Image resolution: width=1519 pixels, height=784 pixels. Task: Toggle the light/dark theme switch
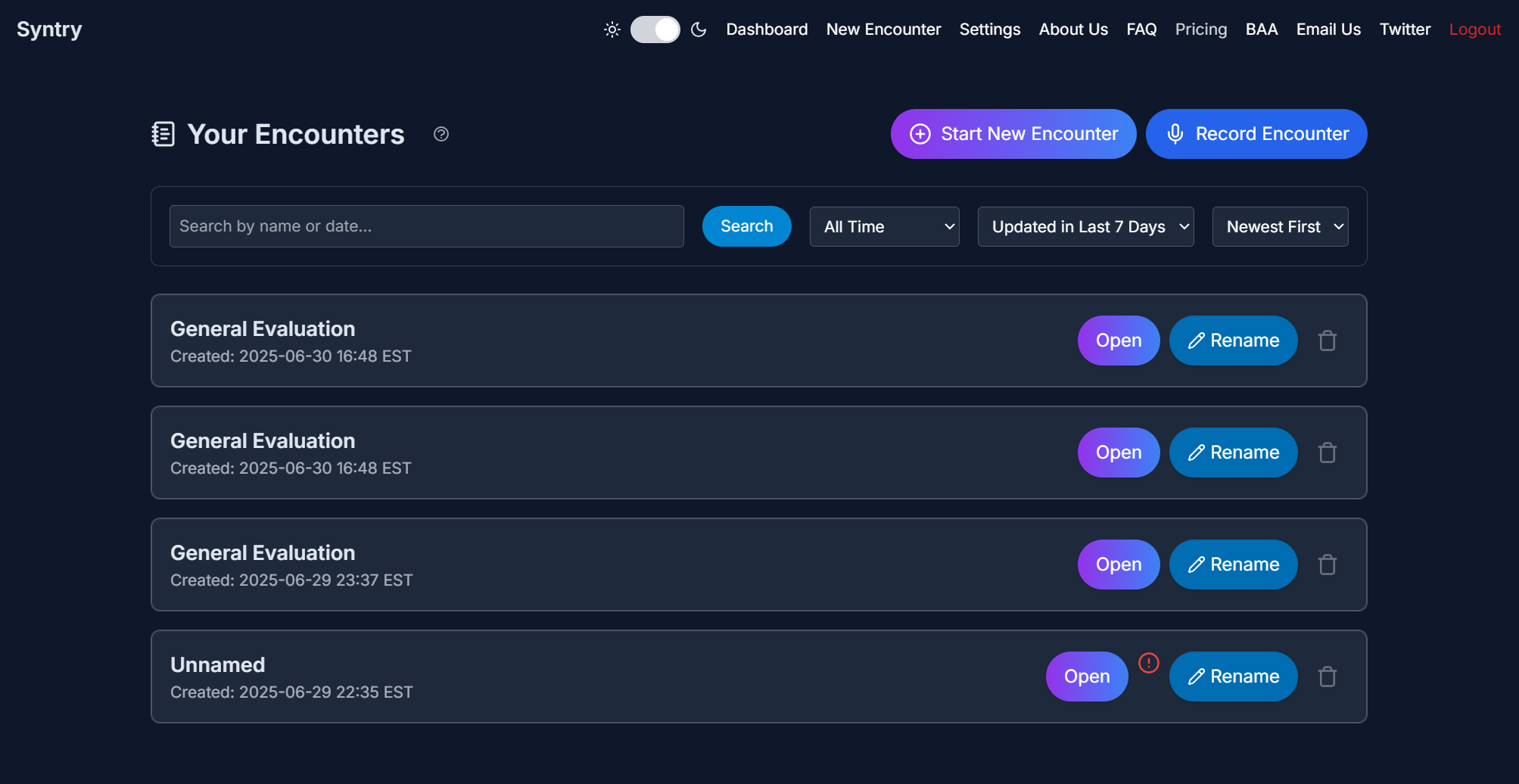coord(655,30)
